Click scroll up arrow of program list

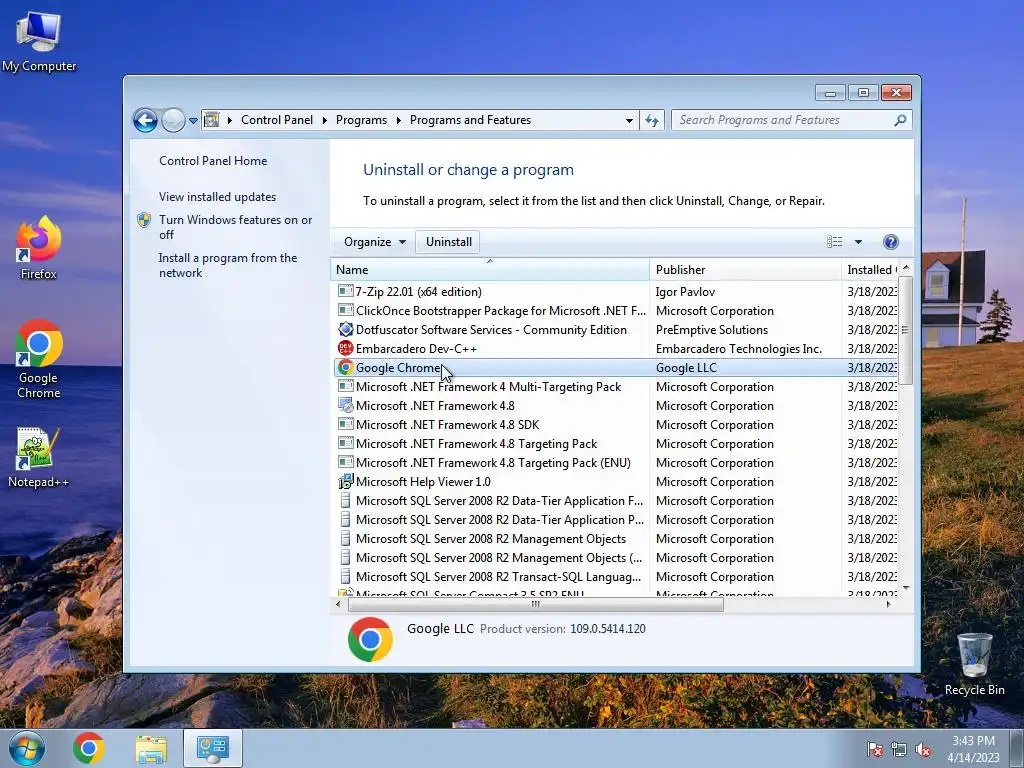tap(905, 267)
